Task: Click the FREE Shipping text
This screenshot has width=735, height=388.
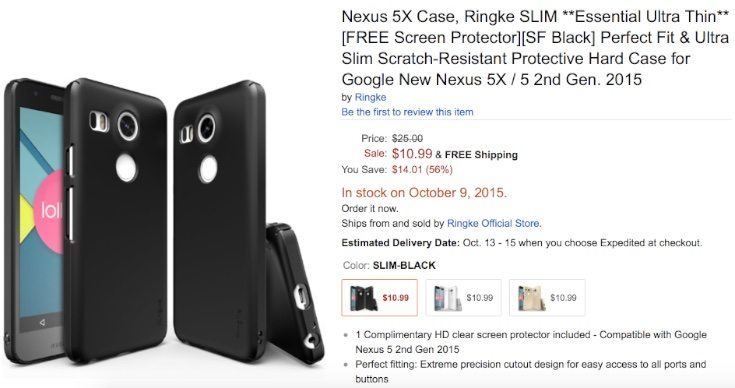Action: (481, 155)
